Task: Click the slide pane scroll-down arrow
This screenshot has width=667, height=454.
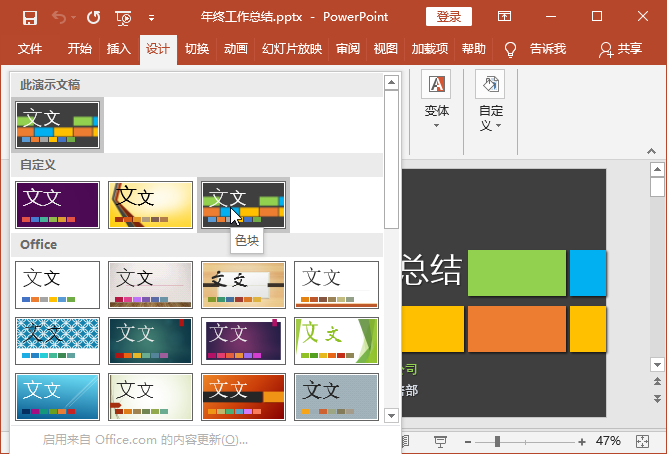Action: pos(657,365)
